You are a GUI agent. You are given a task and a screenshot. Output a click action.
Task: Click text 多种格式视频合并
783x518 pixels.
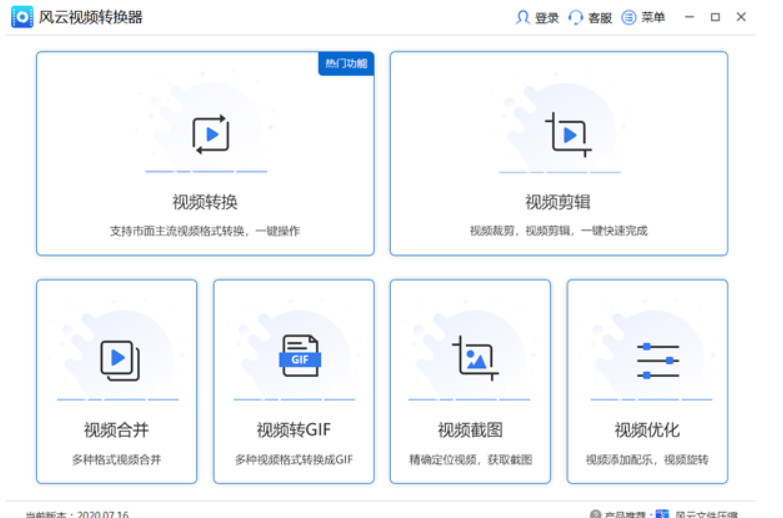pyautogui.click(x=116, y=460)
